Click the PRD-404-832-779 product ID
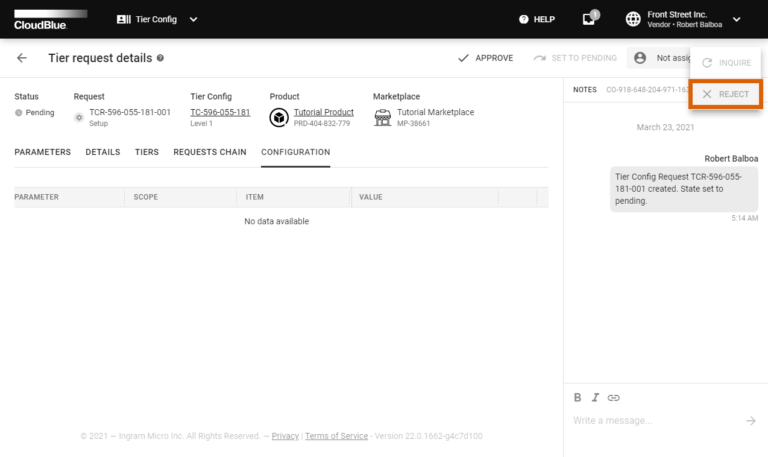 (322, 123)
